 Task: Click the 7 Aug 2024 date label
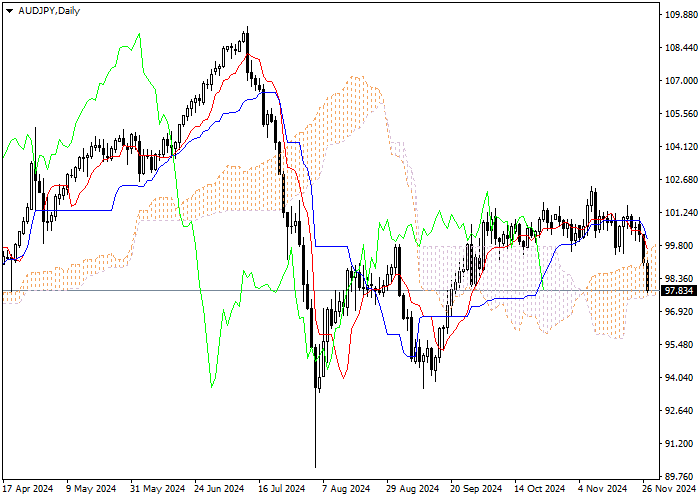(x=347, y=489)
